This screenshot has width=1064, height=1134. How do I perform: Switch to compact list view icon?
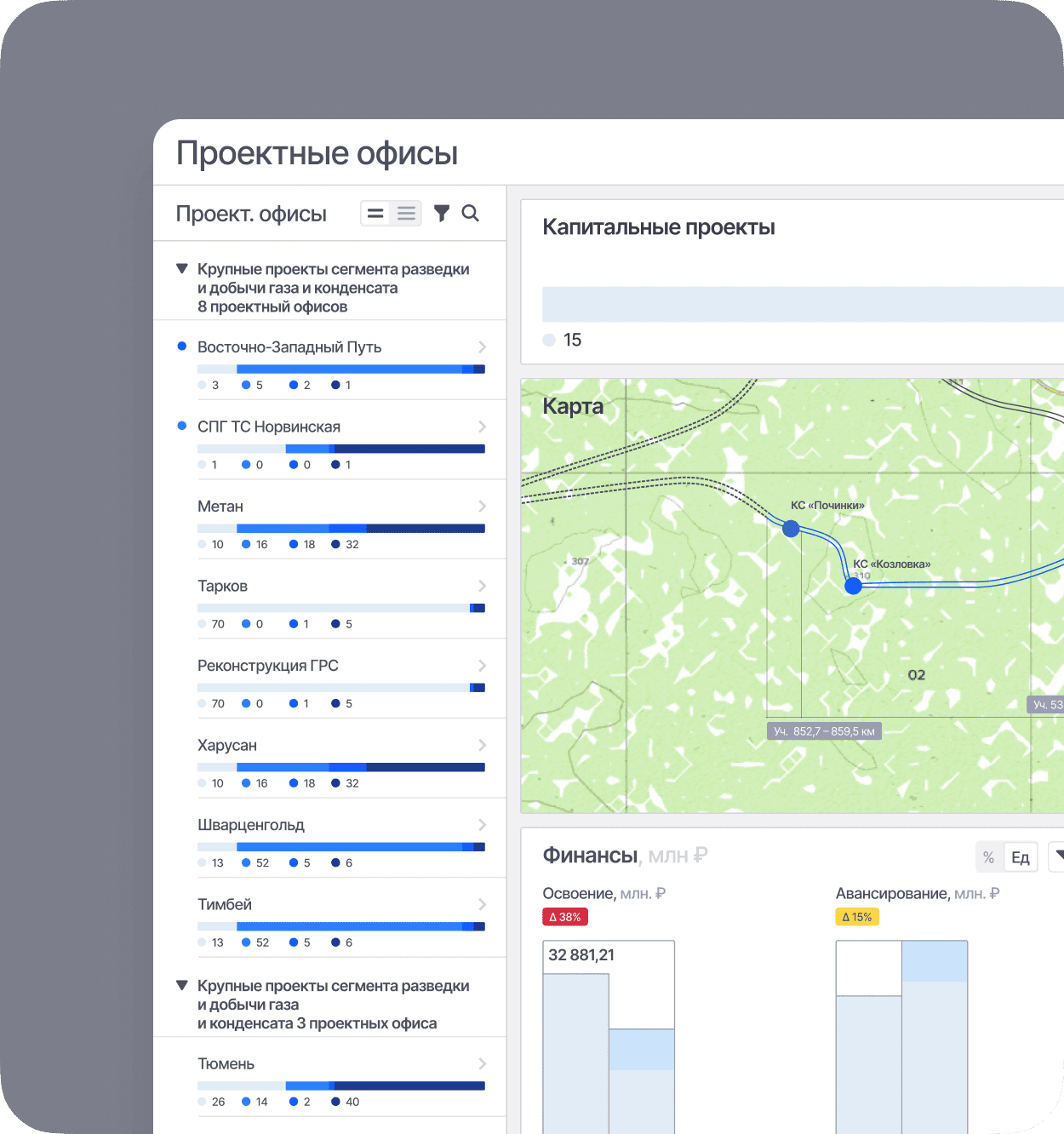click(x=375, y=214)
